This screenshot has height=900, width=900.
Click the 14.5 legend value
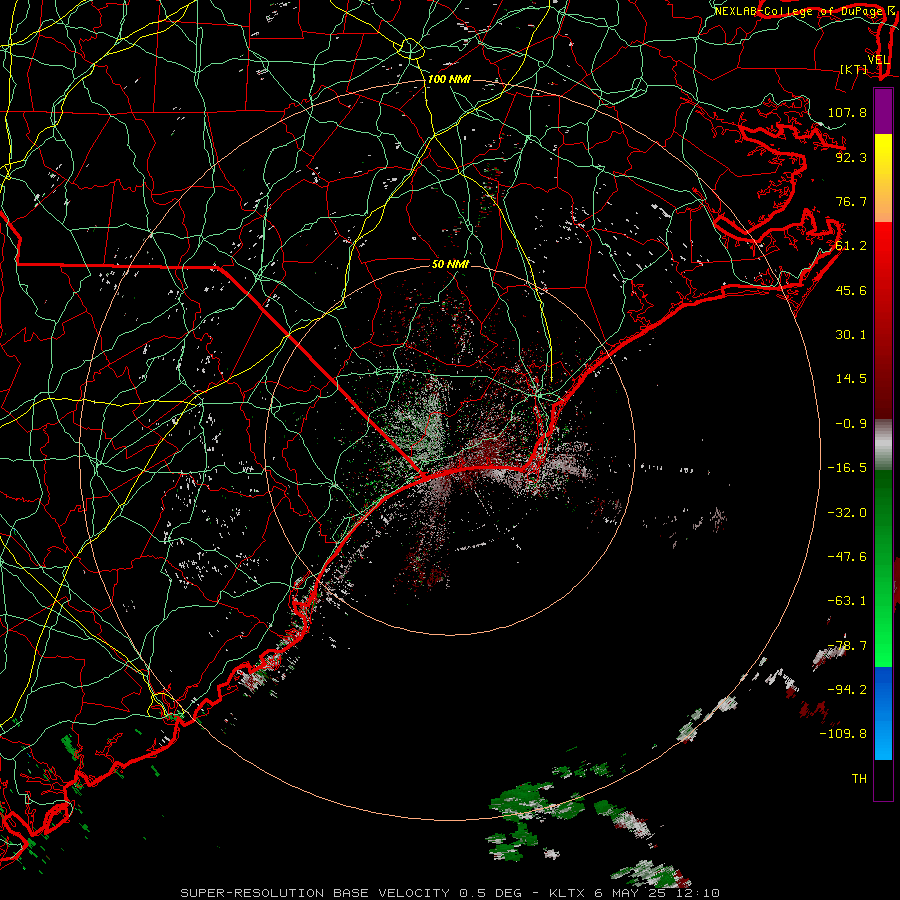[x=851, y=379]
